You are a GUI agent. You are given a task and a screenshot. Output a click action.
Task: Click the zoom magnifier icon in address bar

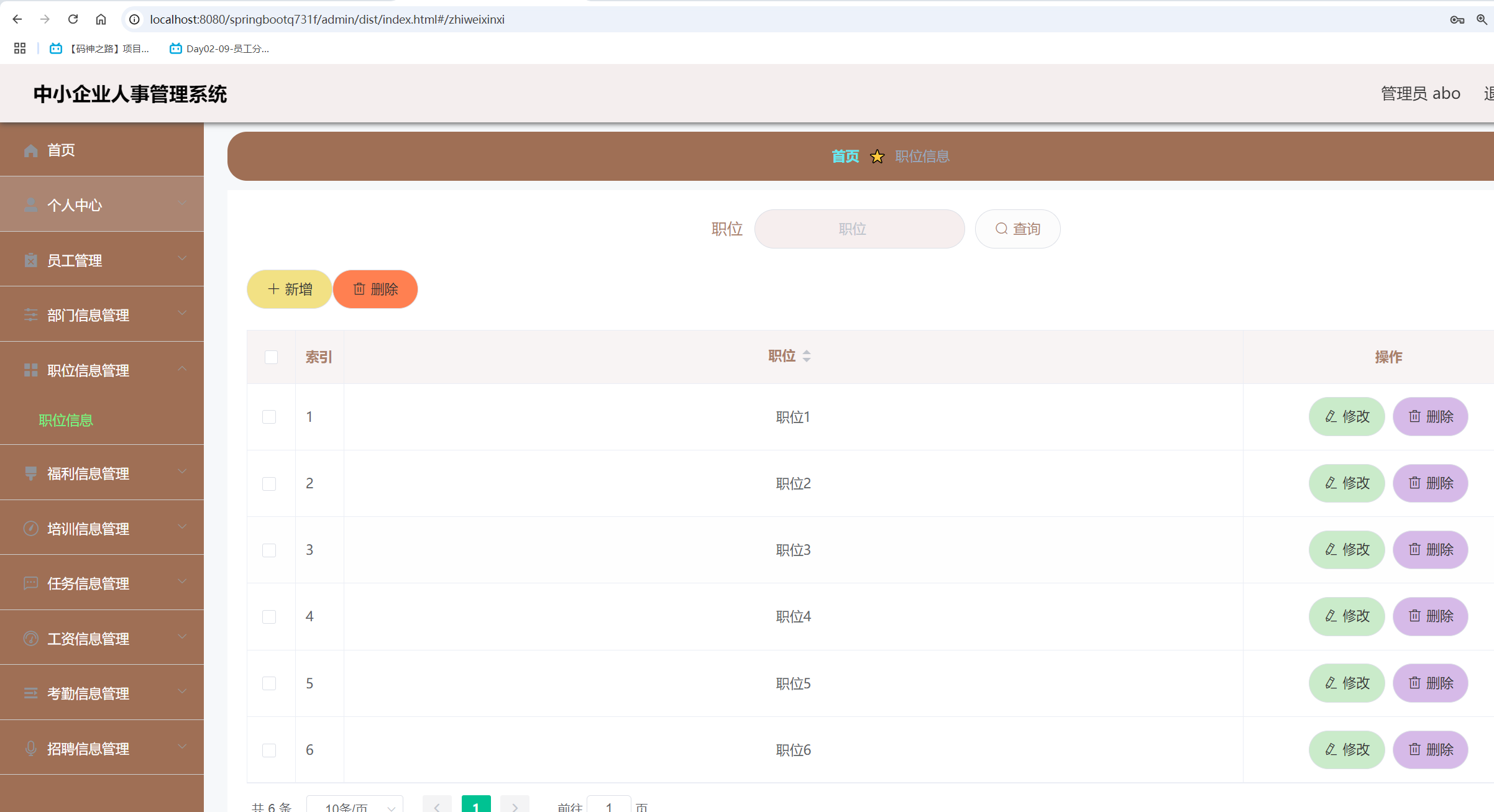coord(1482,20)
